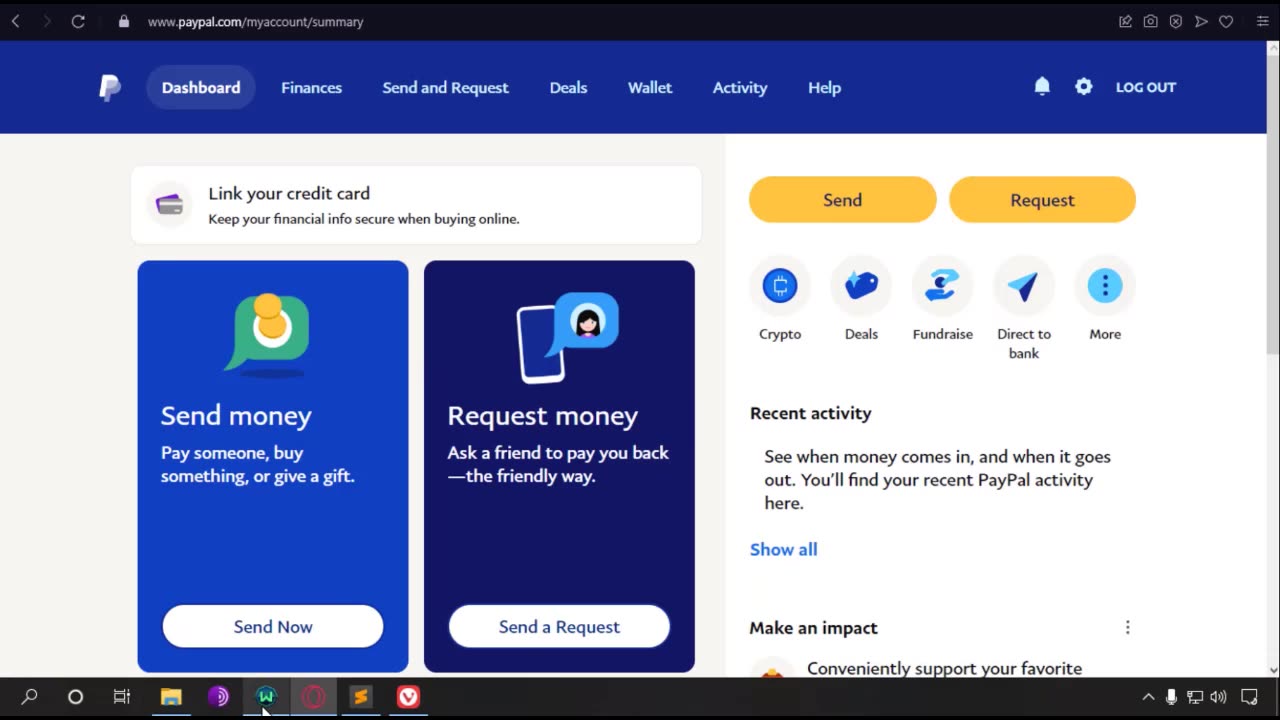
Task: Go to the Dashboard tab
Action: tap(201, 88)
